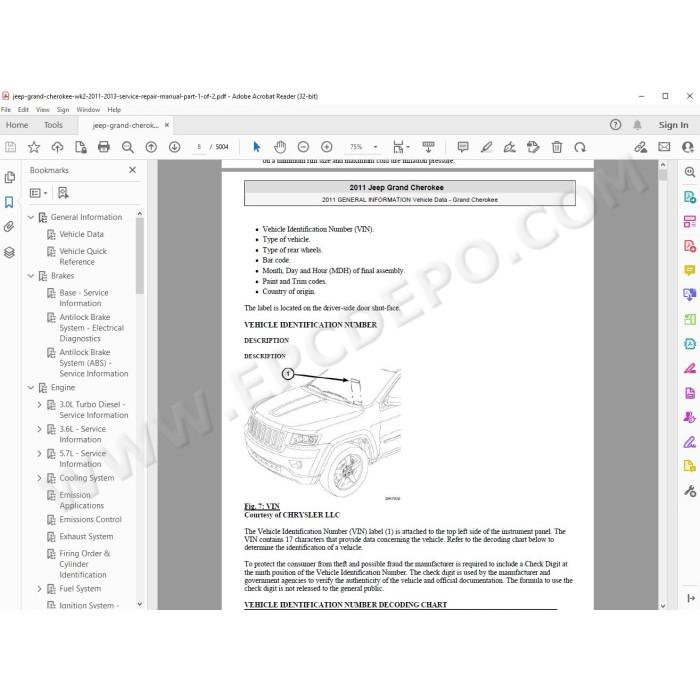
Task: Open Firing Order & Cylinder Identification bookmark
Action: click(x=85, y=564)
